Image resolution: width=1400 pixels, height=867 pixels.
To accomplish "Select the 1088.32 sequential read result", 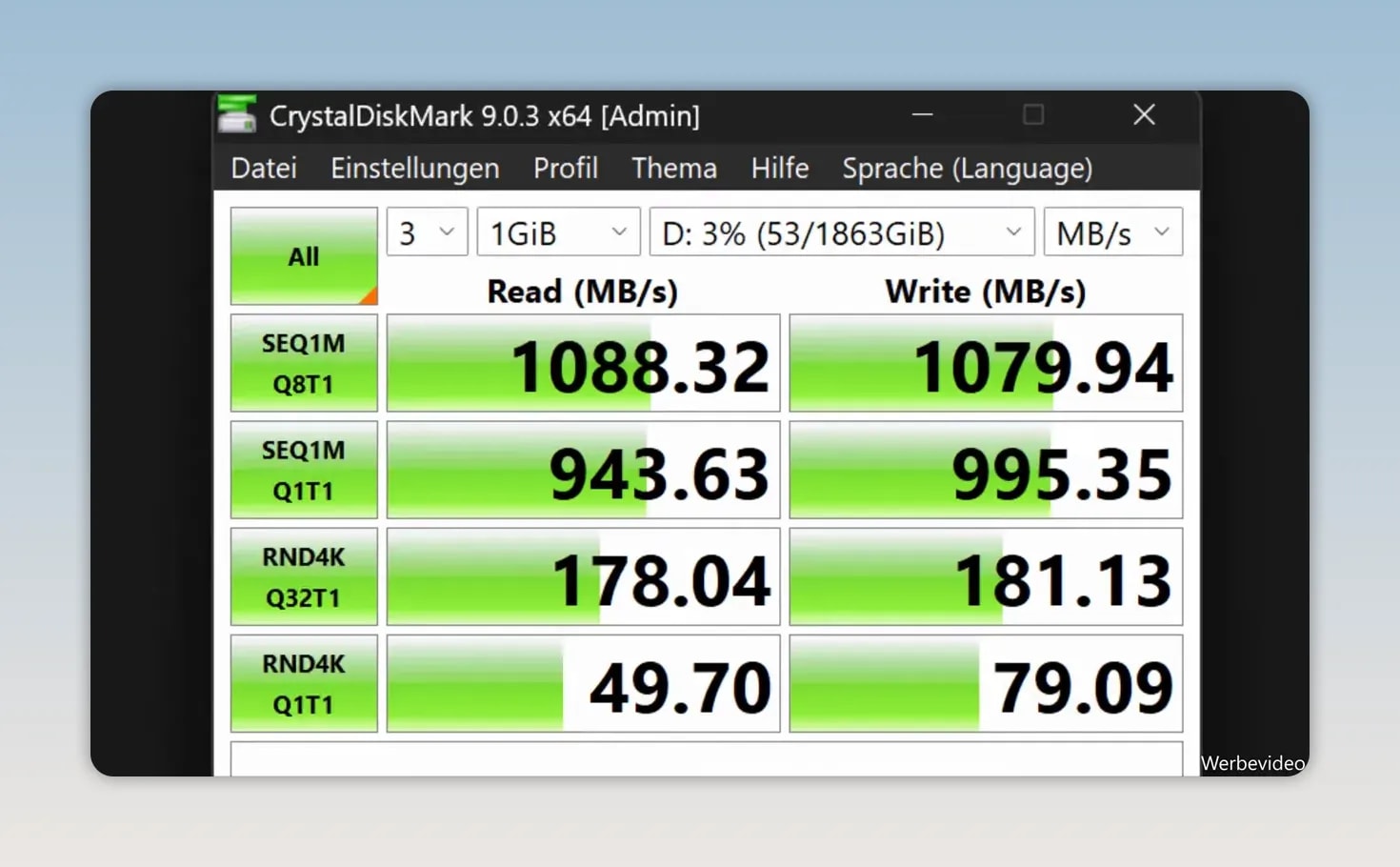I will click(583, 363).
